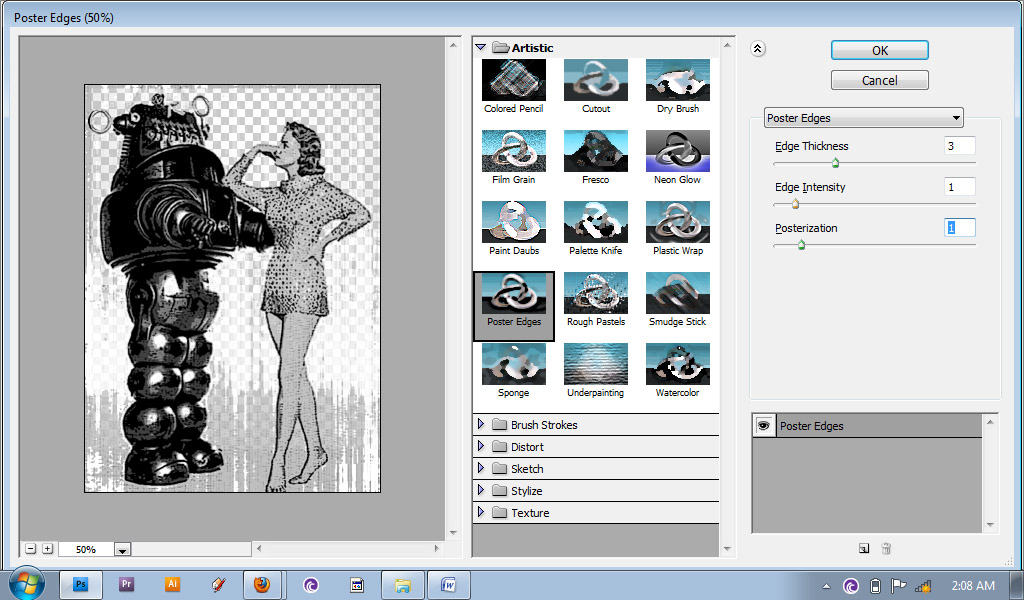Choose the Cutout filter thumbnail
1024x600 pixels.
pyautogui.click(x=596, y=80)
